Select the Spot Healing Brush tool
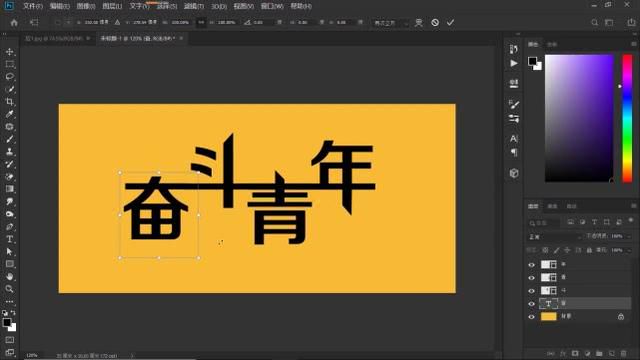 pyautogui.click(x=10, y=127)
